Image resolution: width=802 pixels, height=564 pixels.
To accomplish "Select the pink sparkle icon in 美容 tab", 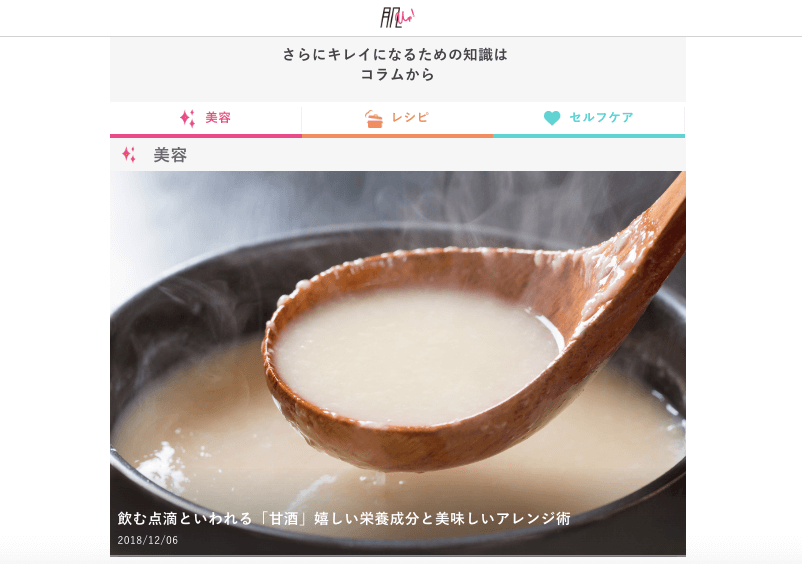I will (x=188, y=118).
